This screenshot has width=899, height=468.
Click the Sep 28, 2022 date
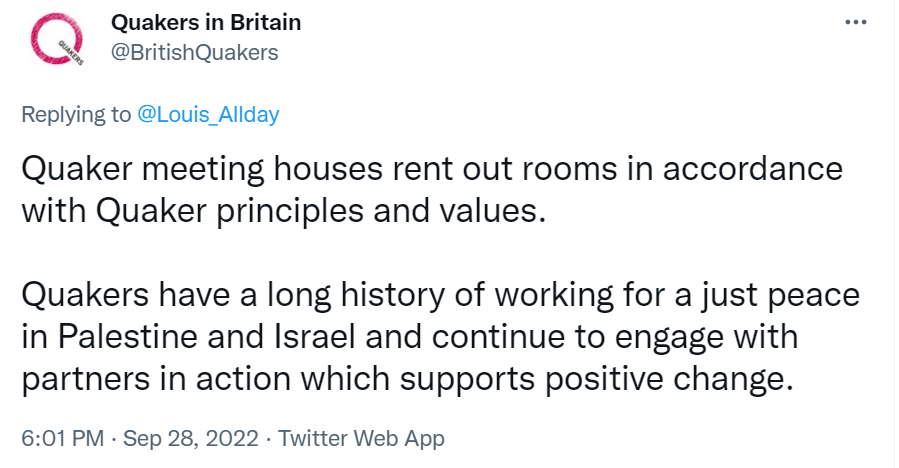point(190,439)
